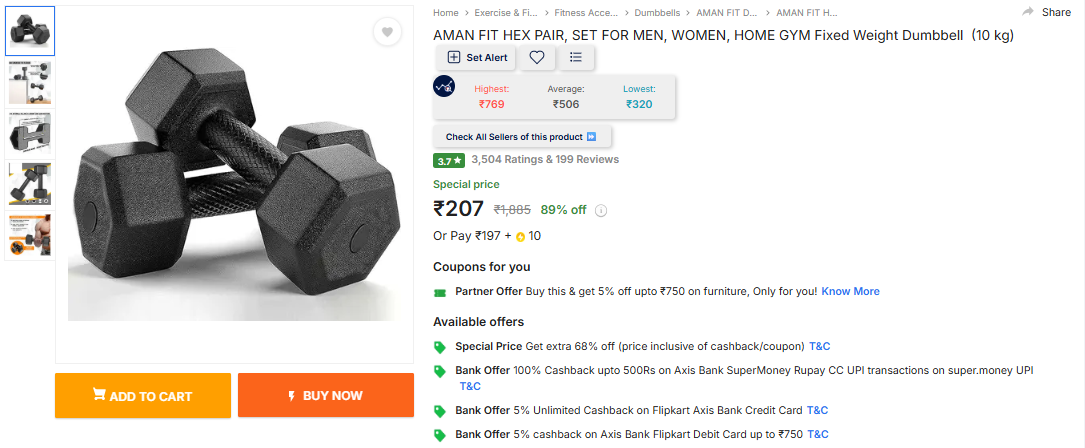
Task: Go to Home in the breadcrumb
Action: point(446,13)
